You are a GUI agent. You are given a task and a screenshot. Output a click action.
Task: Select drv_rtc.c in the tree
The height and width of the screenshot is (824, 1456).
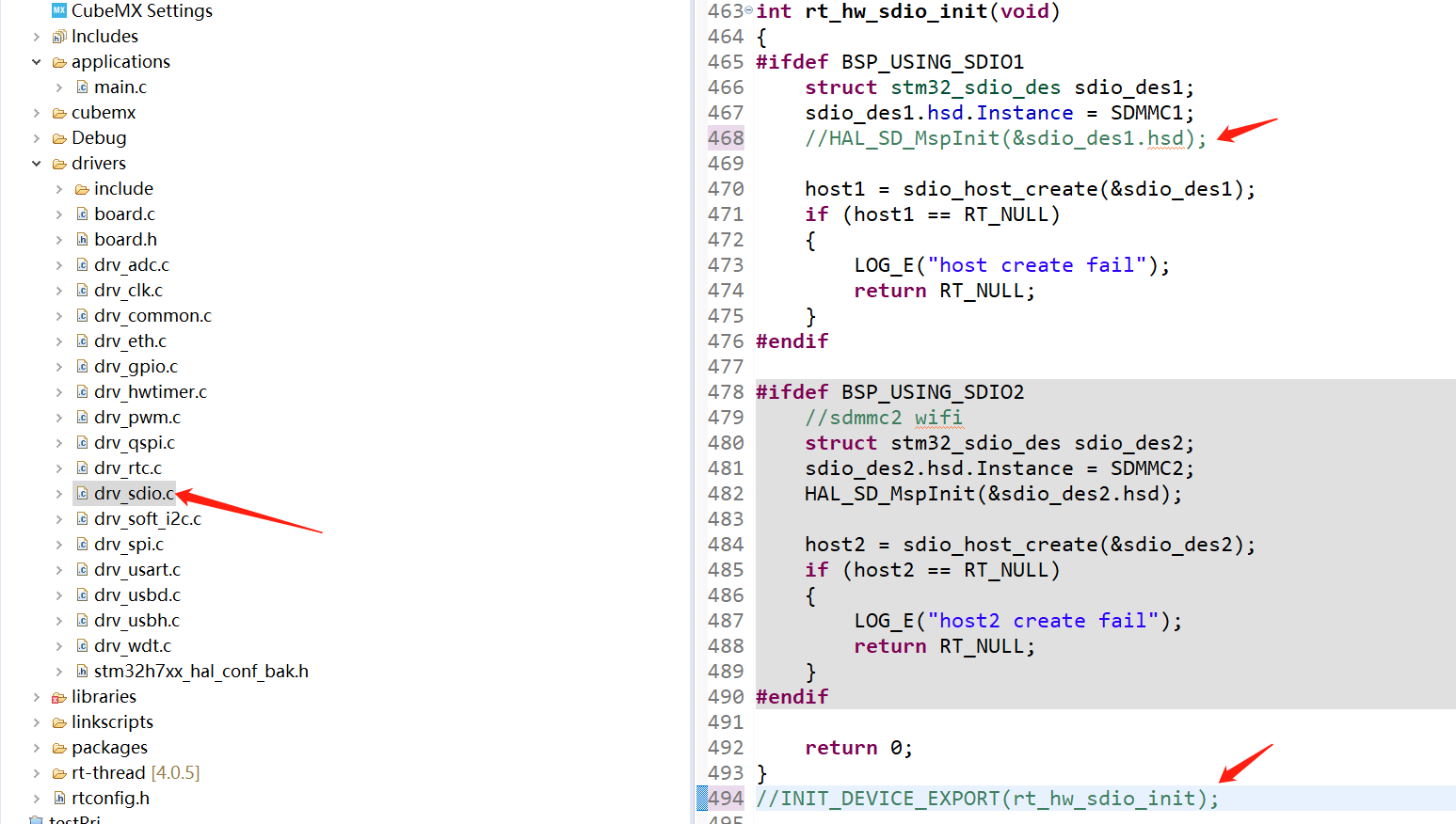coord(128,468)
